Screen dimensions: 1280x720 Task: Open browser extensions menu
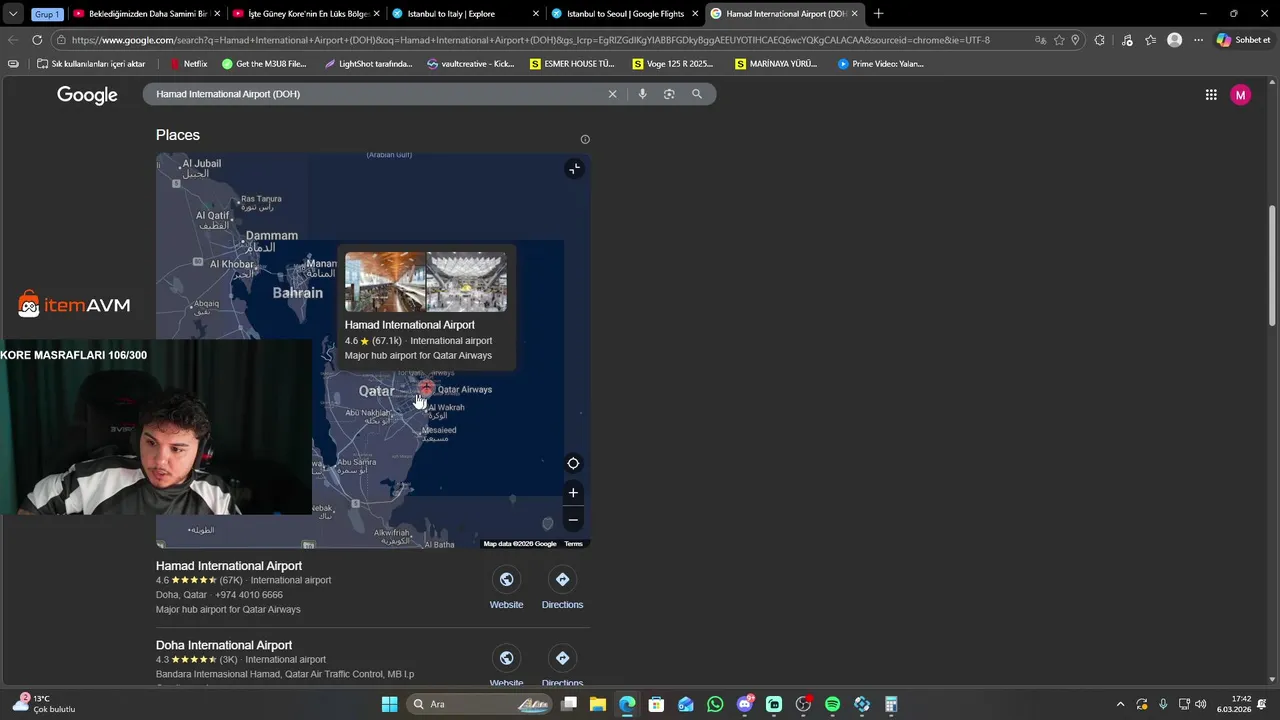click(1100, 40)
